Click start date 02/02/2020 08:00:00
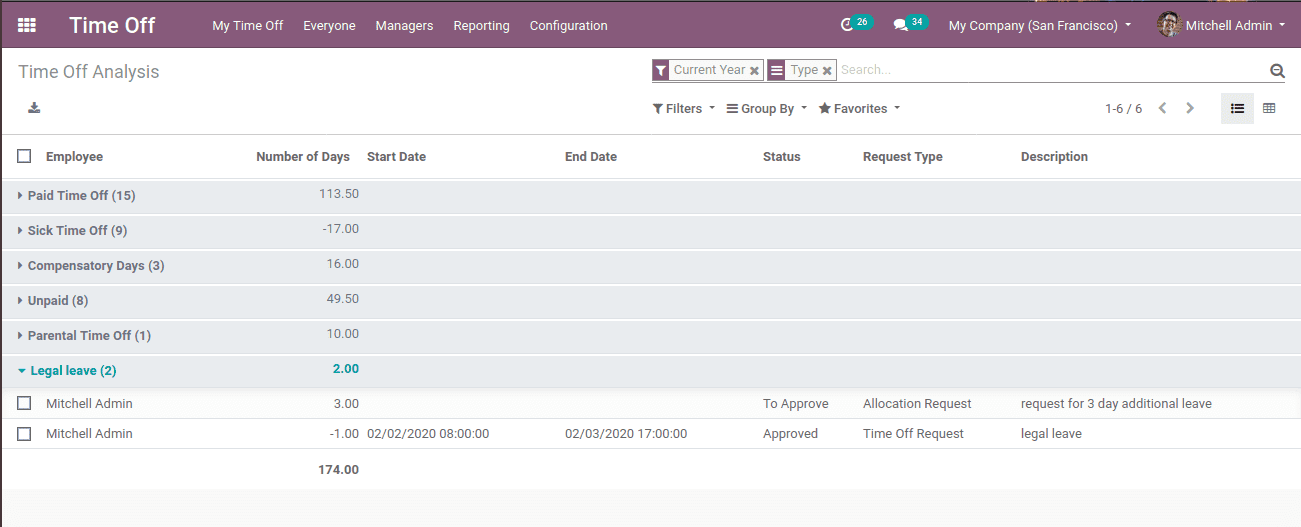This screenshot has height=527, width=1301. [428, 434]
